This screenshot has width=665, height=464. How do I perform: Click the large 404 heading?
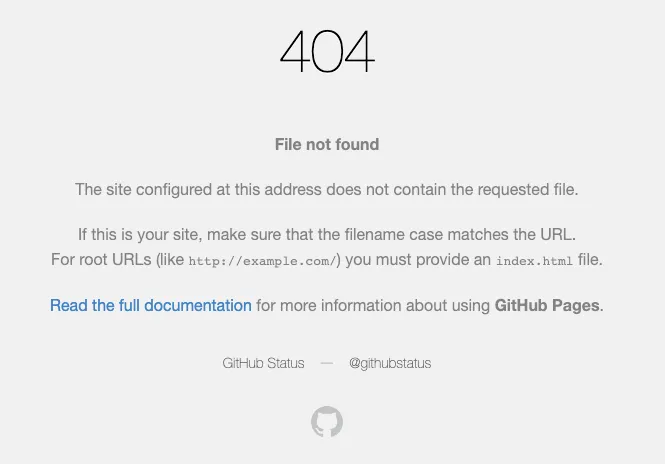[327, 51]
